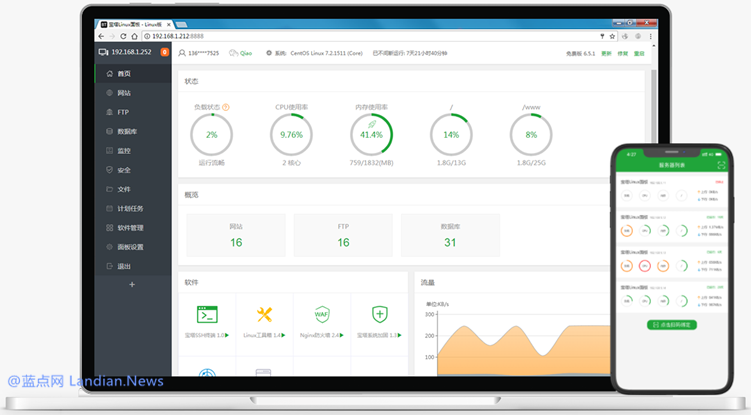This screenshot has width=751, height=415.
Task: Open the 宝塔系统加固 shield icon
Action: pos(379,315)
